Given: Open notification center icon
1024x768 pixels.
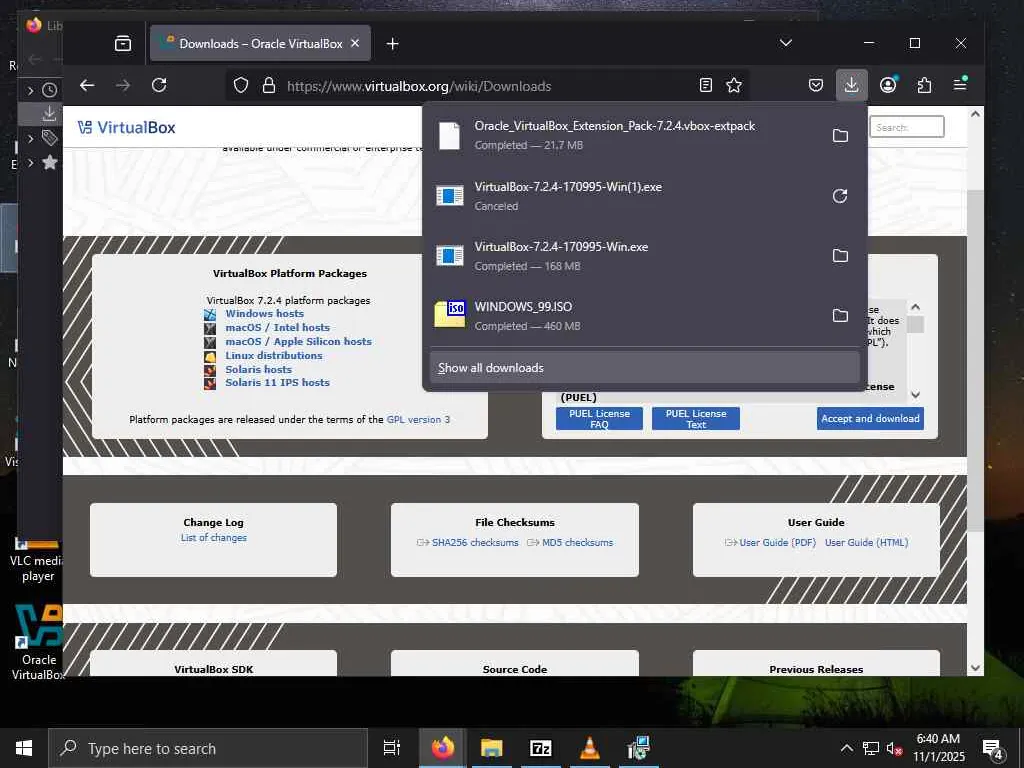Looking at the screenshot, I should click(993, 748).
